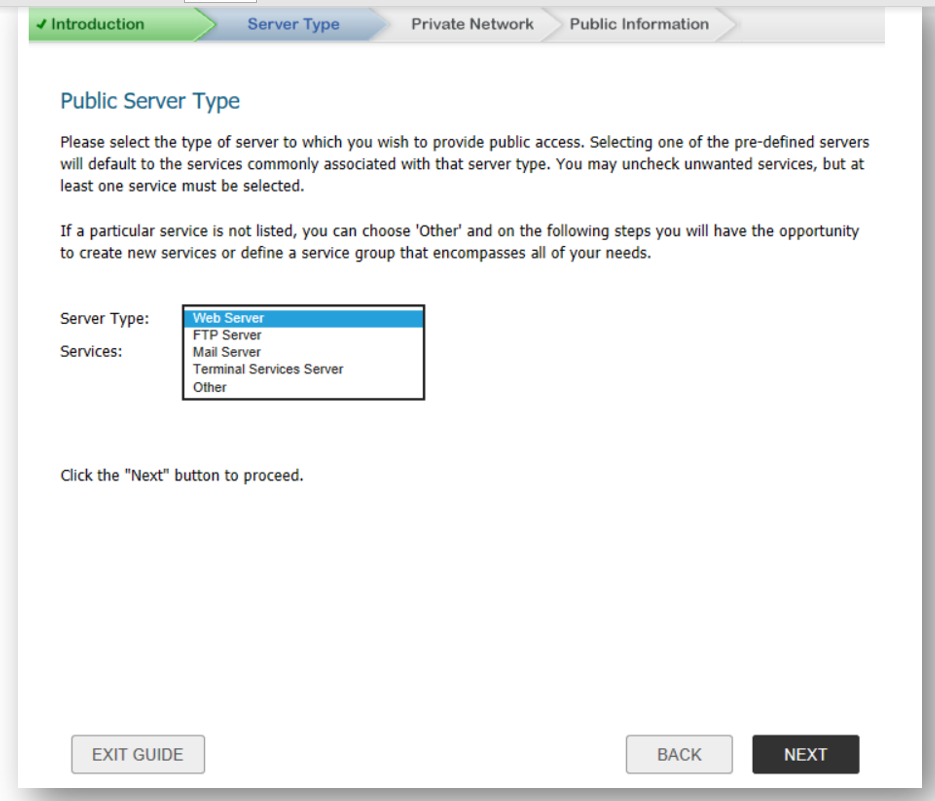Go to the Introduction wizard step
The width and height of the screenshot is (935, 801).
[98, 24]
